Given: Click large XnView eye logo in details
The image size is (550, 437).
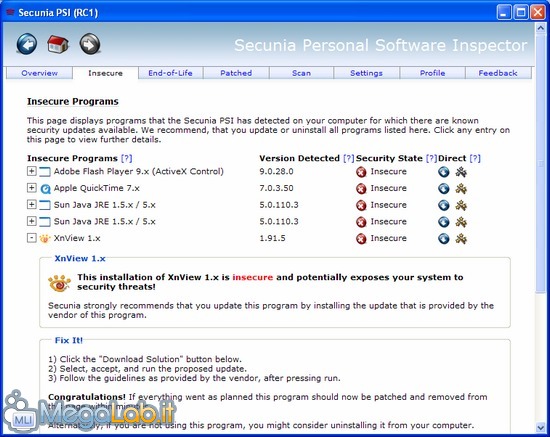Looking at the screenshot, I should tap(60, 283).
